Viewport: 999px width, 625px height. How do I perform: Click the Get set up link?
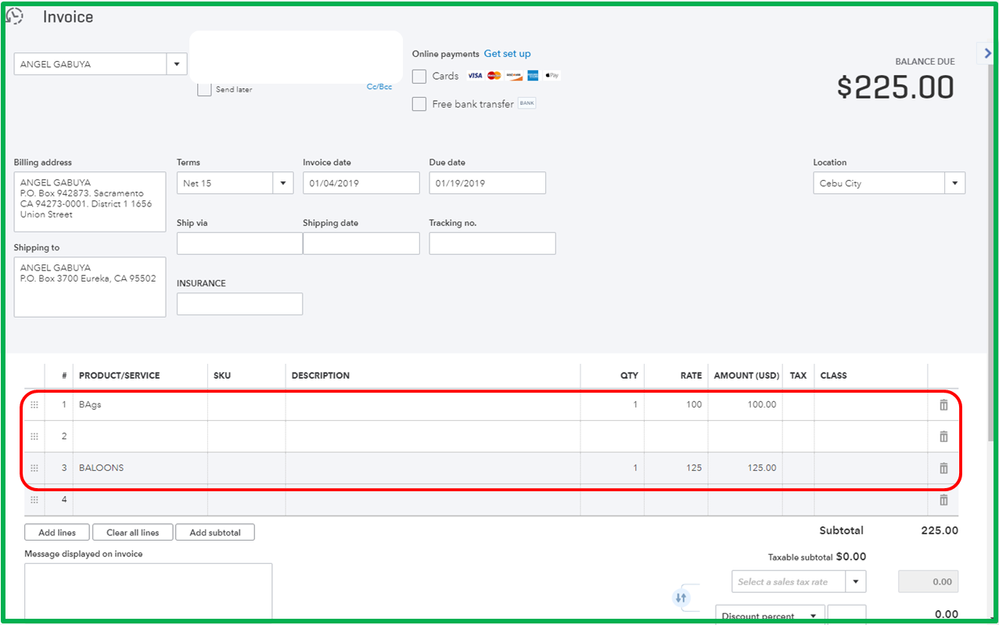pos(507,54)
